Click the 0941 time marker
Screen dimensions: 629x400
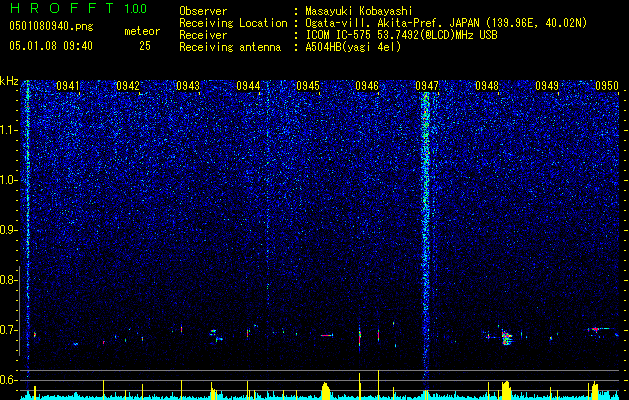click(68, 86)
